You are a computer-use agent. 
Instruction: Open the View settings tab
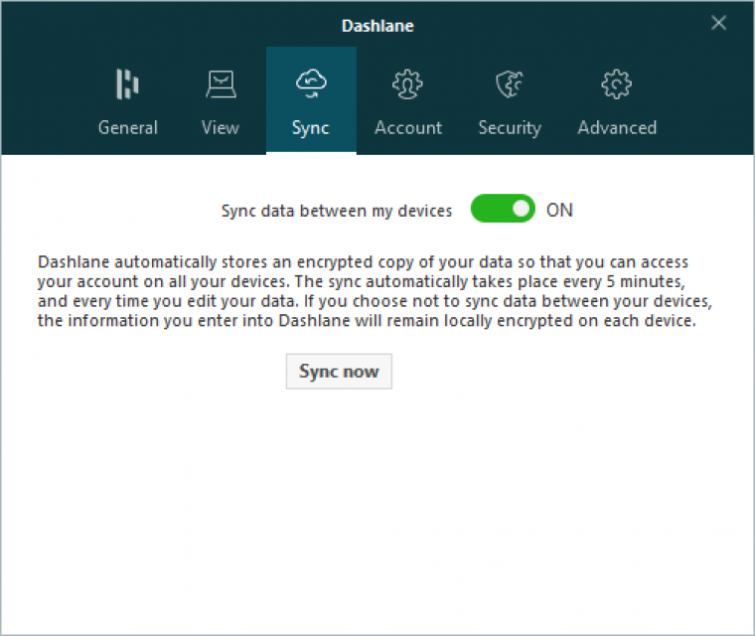[220, 101]
